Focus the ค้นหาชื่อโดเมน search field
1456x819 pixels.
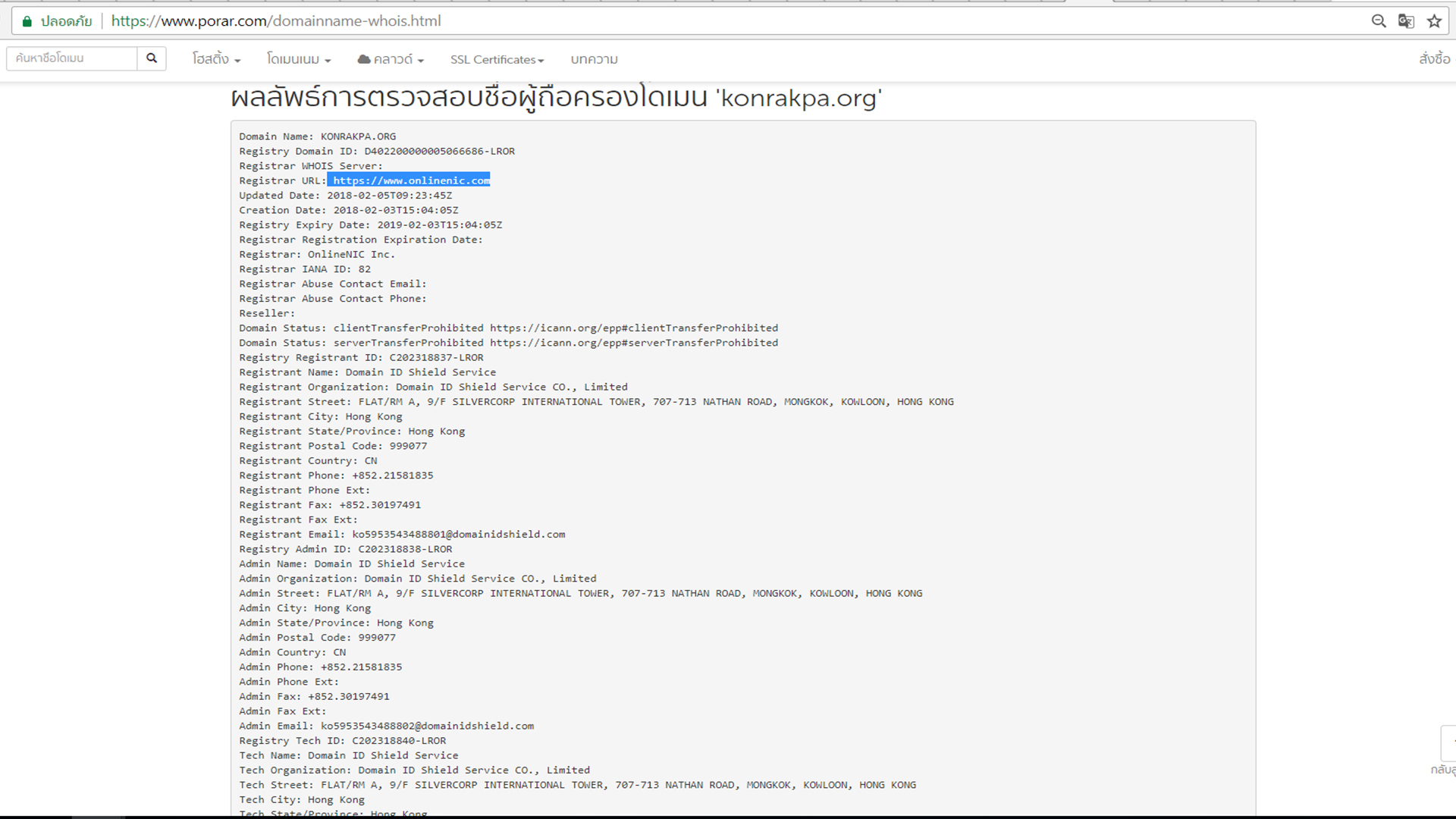pos(71,58)
